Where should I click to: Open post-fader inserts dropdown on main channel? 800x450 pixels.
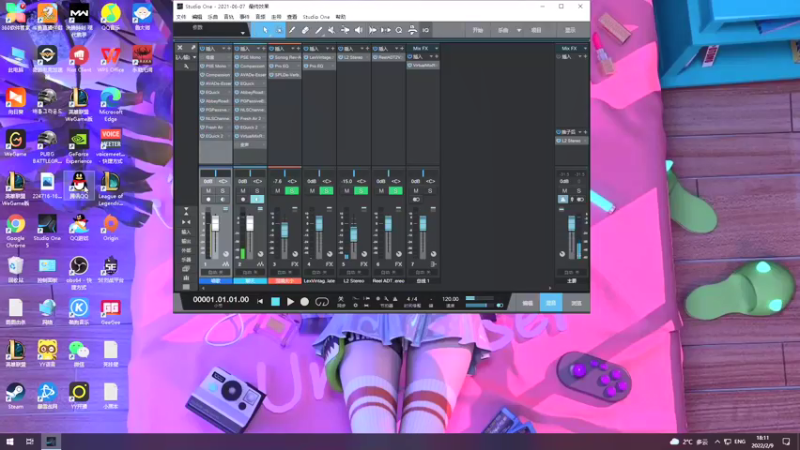click(580, 132)
